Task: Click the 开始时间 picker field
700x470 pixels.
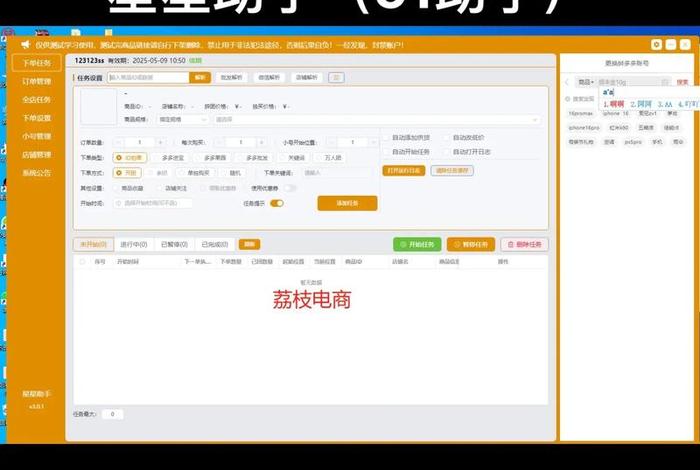Action: tap(153, 203)
